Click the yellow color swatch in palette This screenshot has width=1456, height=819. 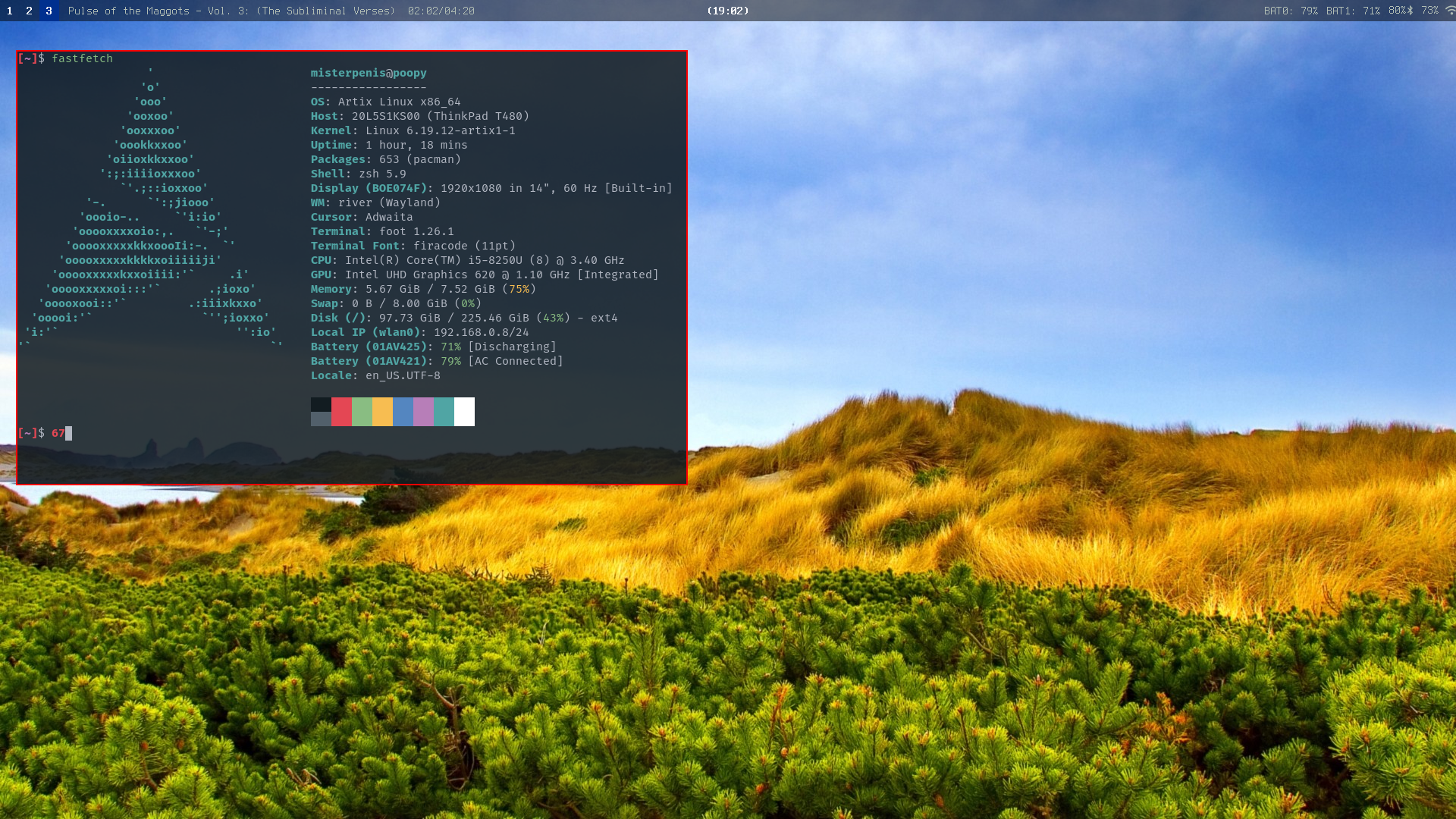coord(382,411)
